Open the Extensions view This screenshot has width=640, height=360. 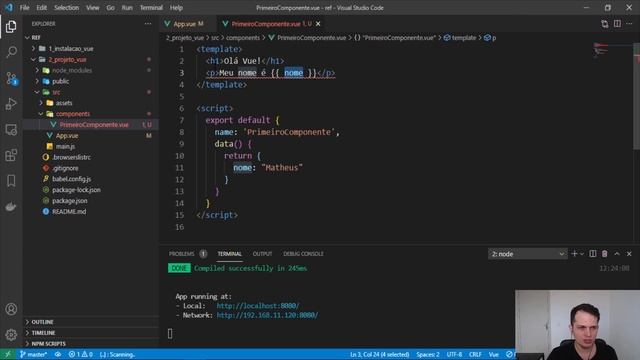pyautogui.click(x=11, y=155)
